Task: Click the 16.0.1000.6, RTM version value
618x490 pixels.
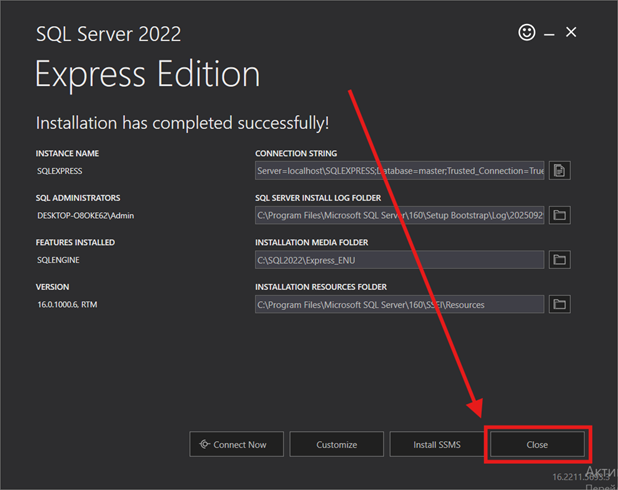Action: (x=67, y=305)
